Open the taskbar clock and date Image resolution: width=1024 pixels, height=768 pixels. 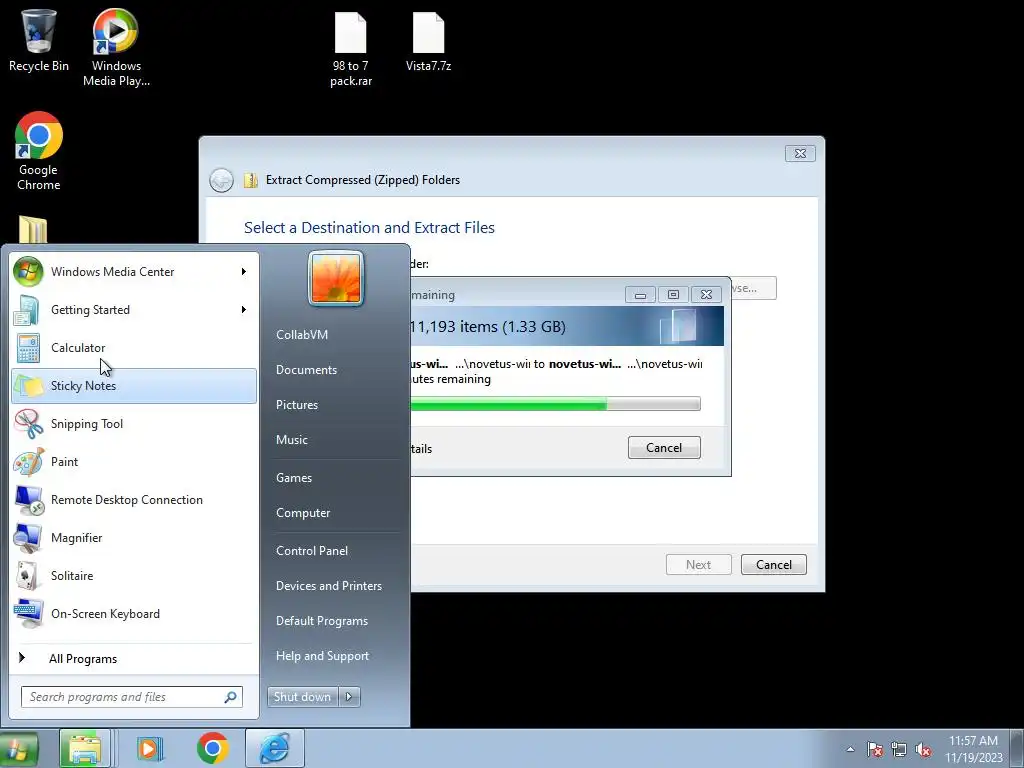pyautogui.click(x=974, y=749)
